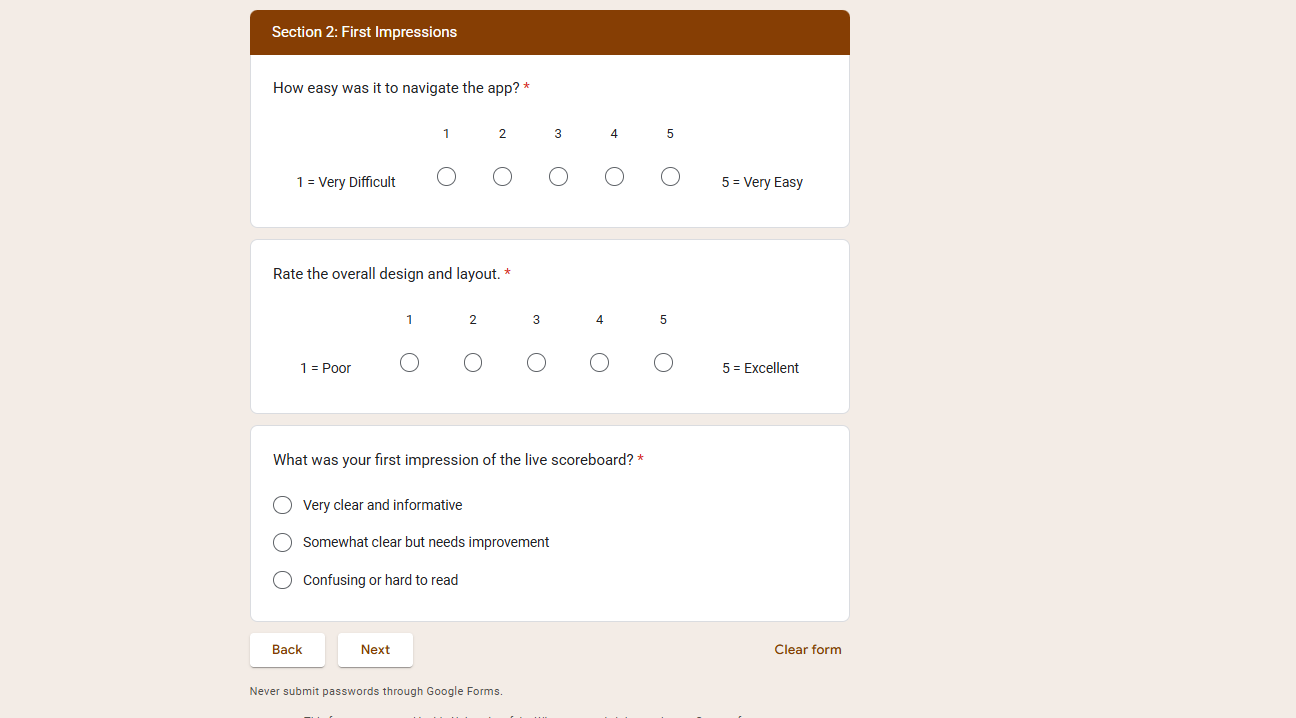Click the 'Rate the overall design' question text
The height and width of the screenshot is (718, 1296).
pos(386,274)
